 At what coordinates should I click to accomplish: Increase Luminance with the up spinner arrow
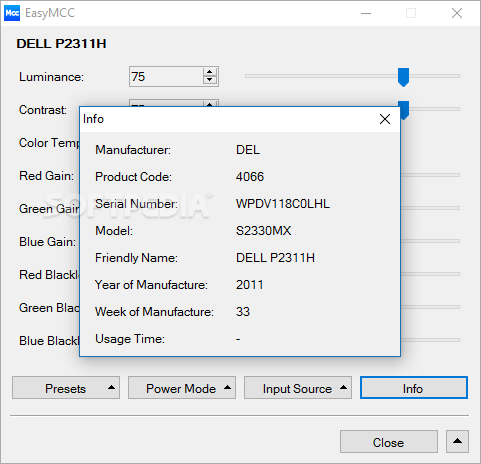[x=209, y=72]
